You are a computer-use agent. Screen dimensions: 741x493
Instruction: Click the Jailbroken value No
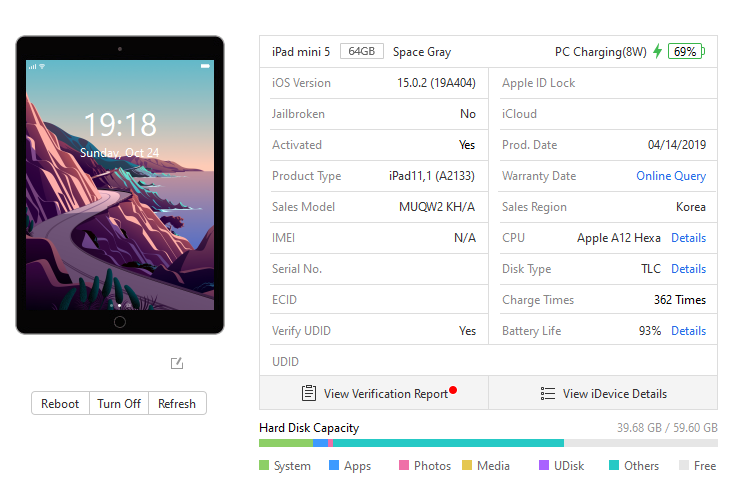click(468, 114)
